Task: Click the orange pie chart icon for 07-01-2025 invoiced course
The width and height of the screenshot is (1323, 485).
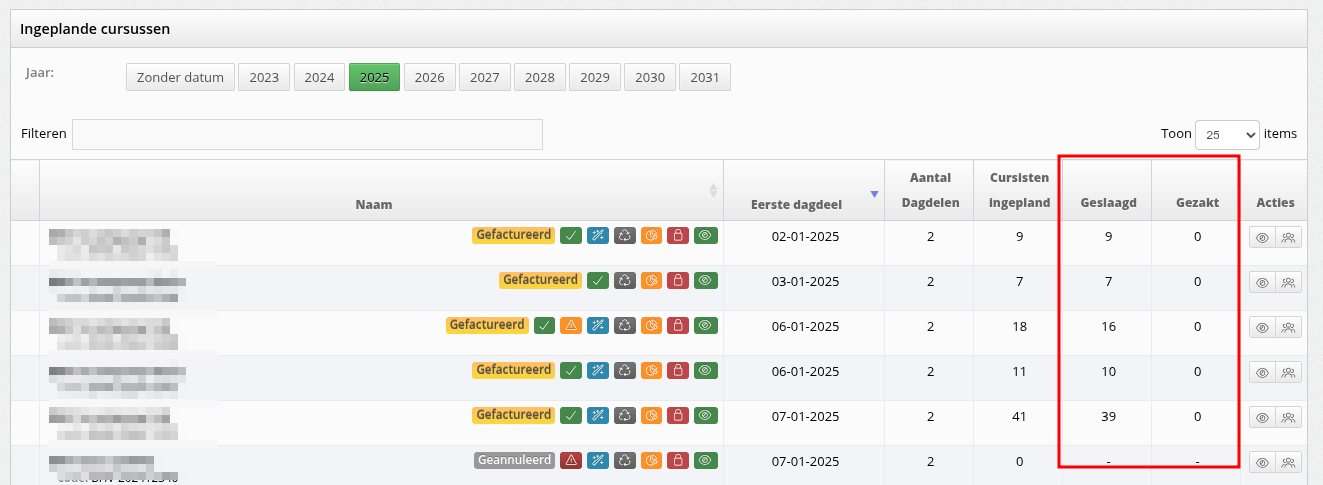Action: click(652, 416)
